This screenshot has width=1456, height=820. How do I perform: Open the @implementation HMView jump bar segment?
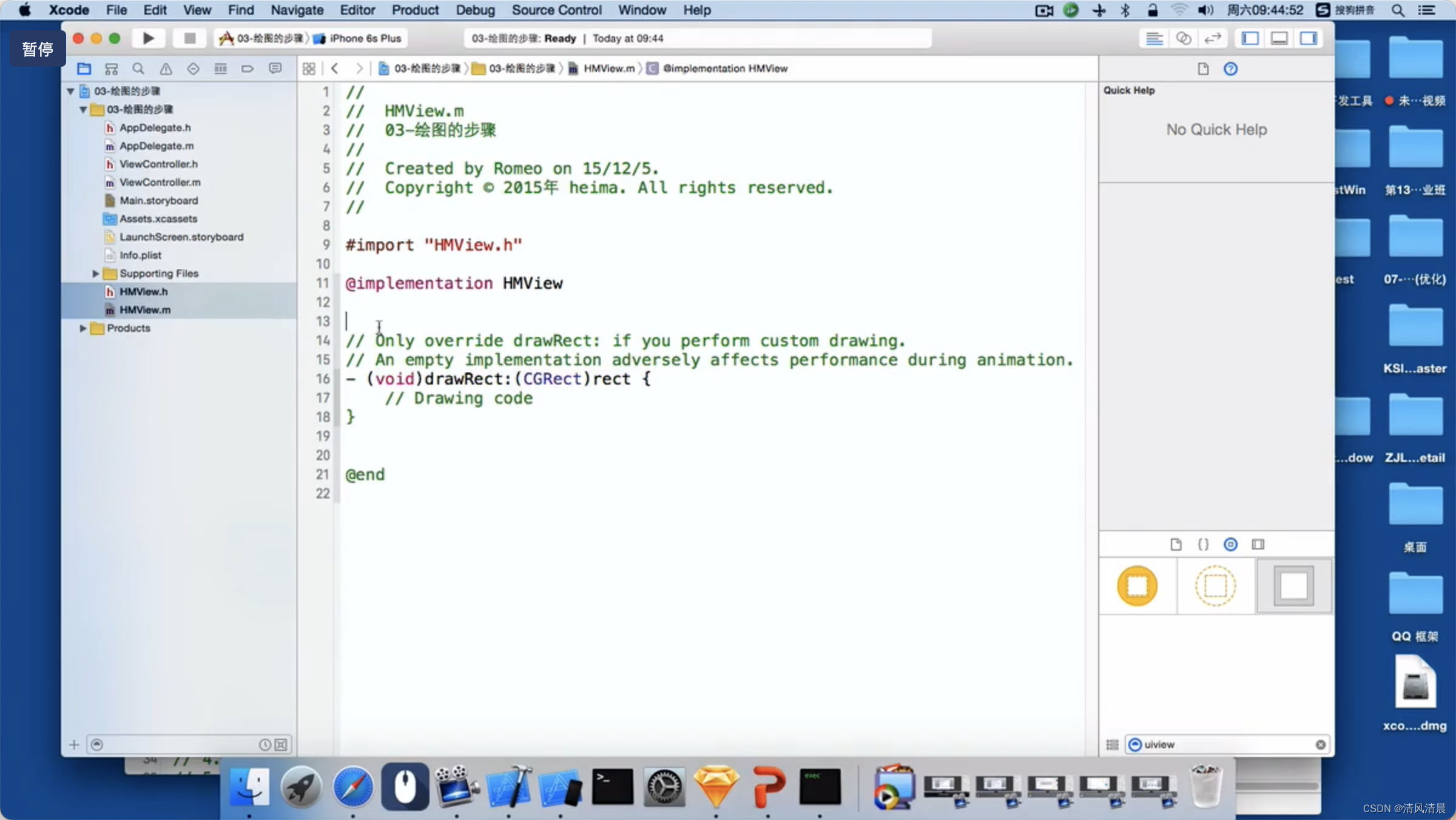click(x=718, y=69)
